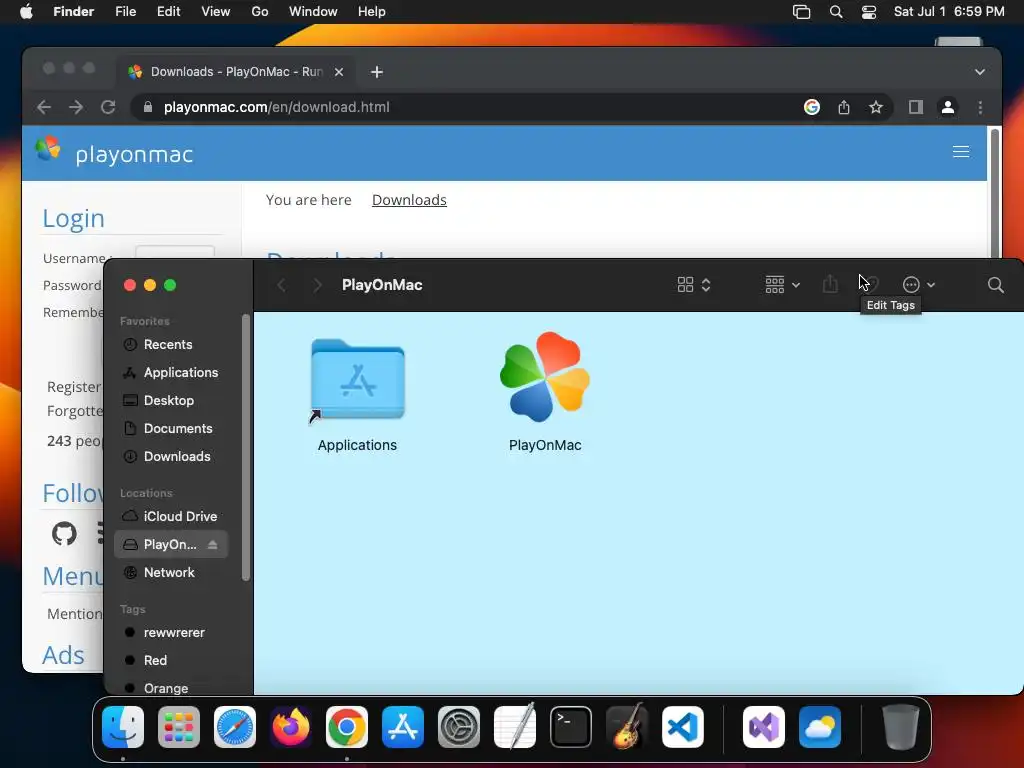Screen dimensions: 1024x768
Task: Select Network in Finder sidebar
Action: click(172, 572)
